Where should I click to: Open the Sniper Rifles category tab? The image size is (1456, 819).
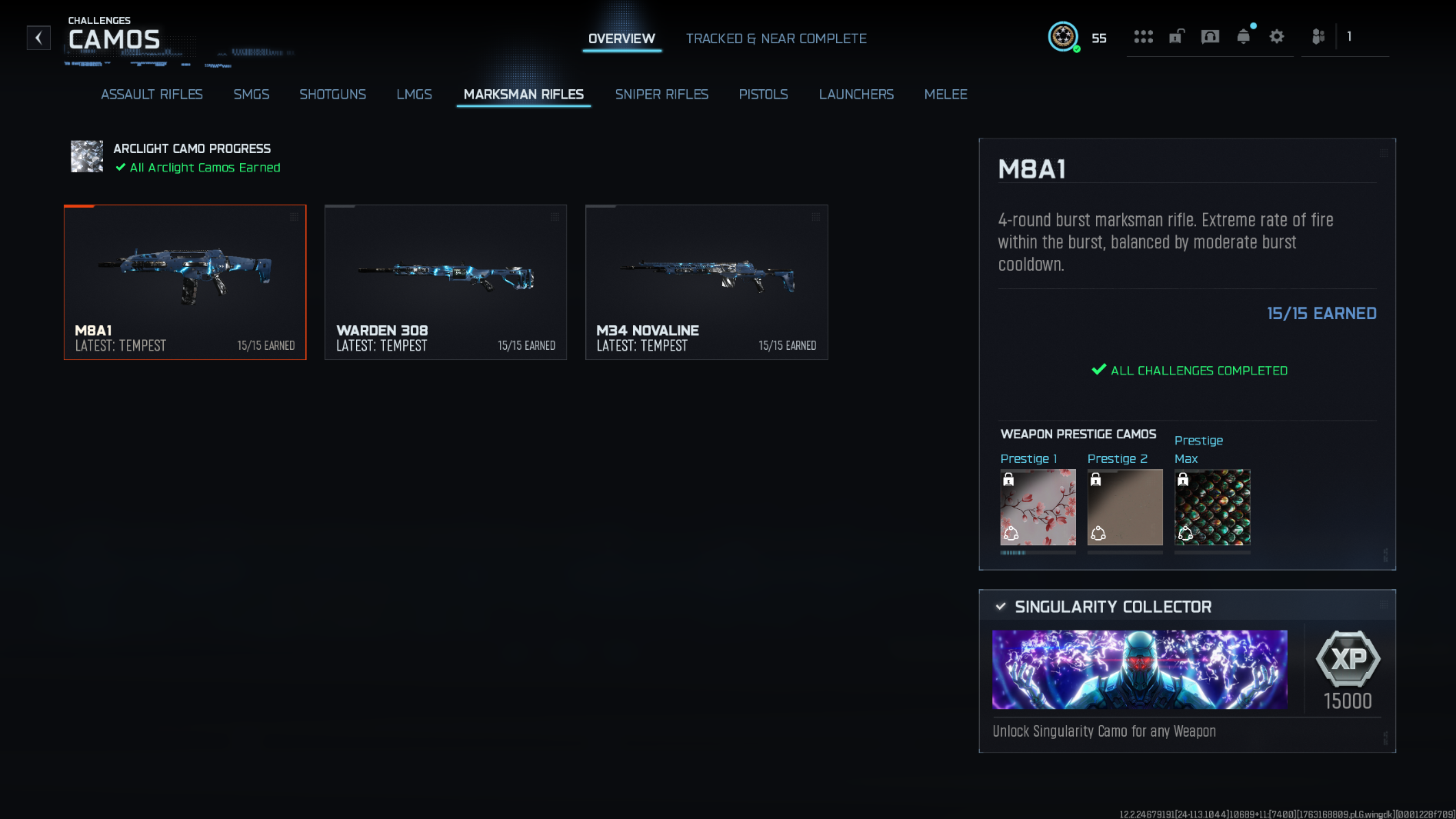coord(661,94)
